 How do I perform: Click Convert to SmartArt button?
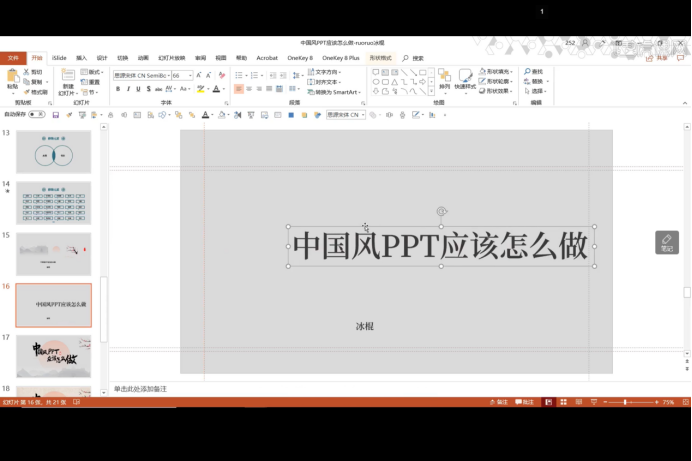point(334,92)
